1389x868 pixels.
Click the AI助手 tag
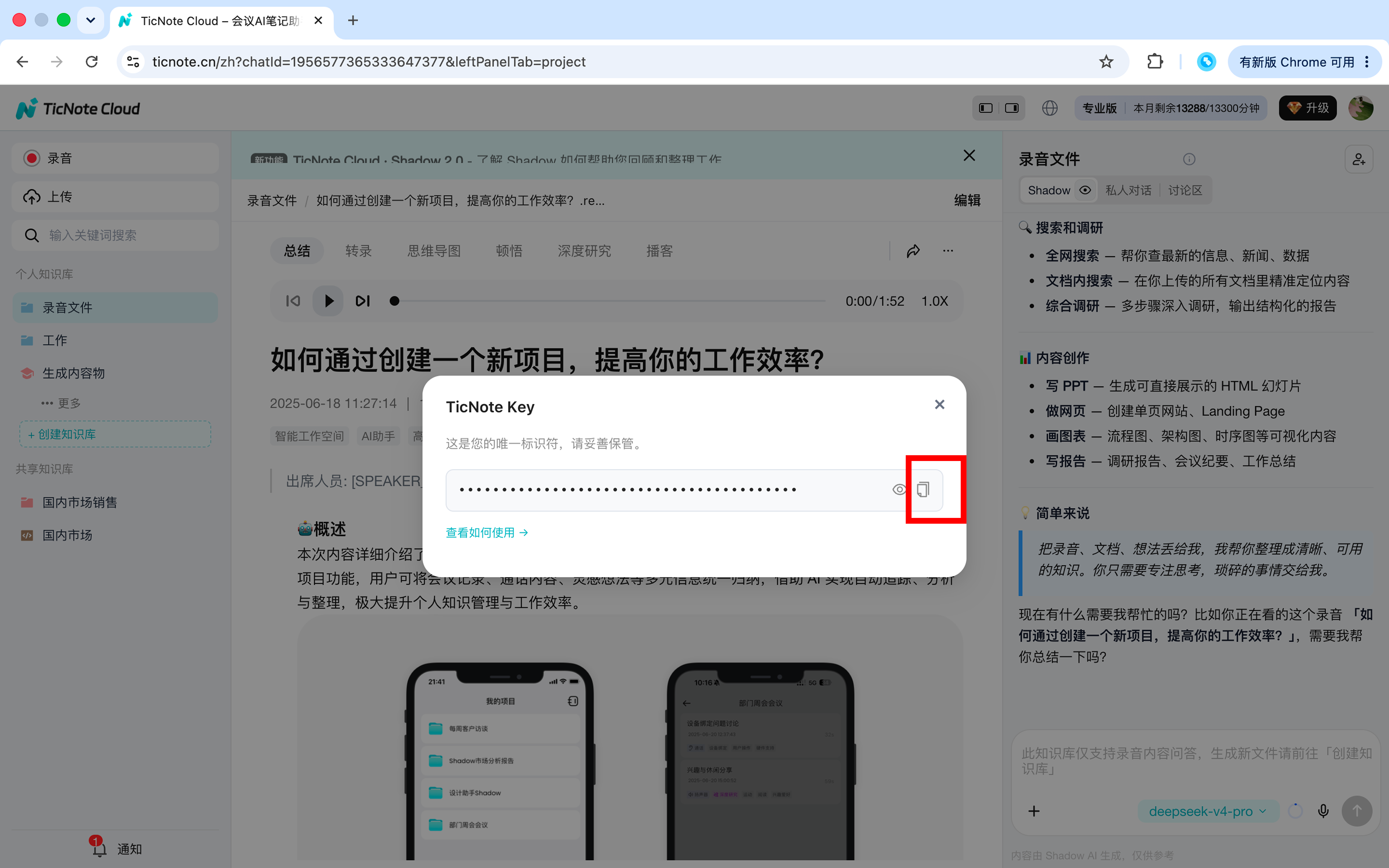coord(378,436)
